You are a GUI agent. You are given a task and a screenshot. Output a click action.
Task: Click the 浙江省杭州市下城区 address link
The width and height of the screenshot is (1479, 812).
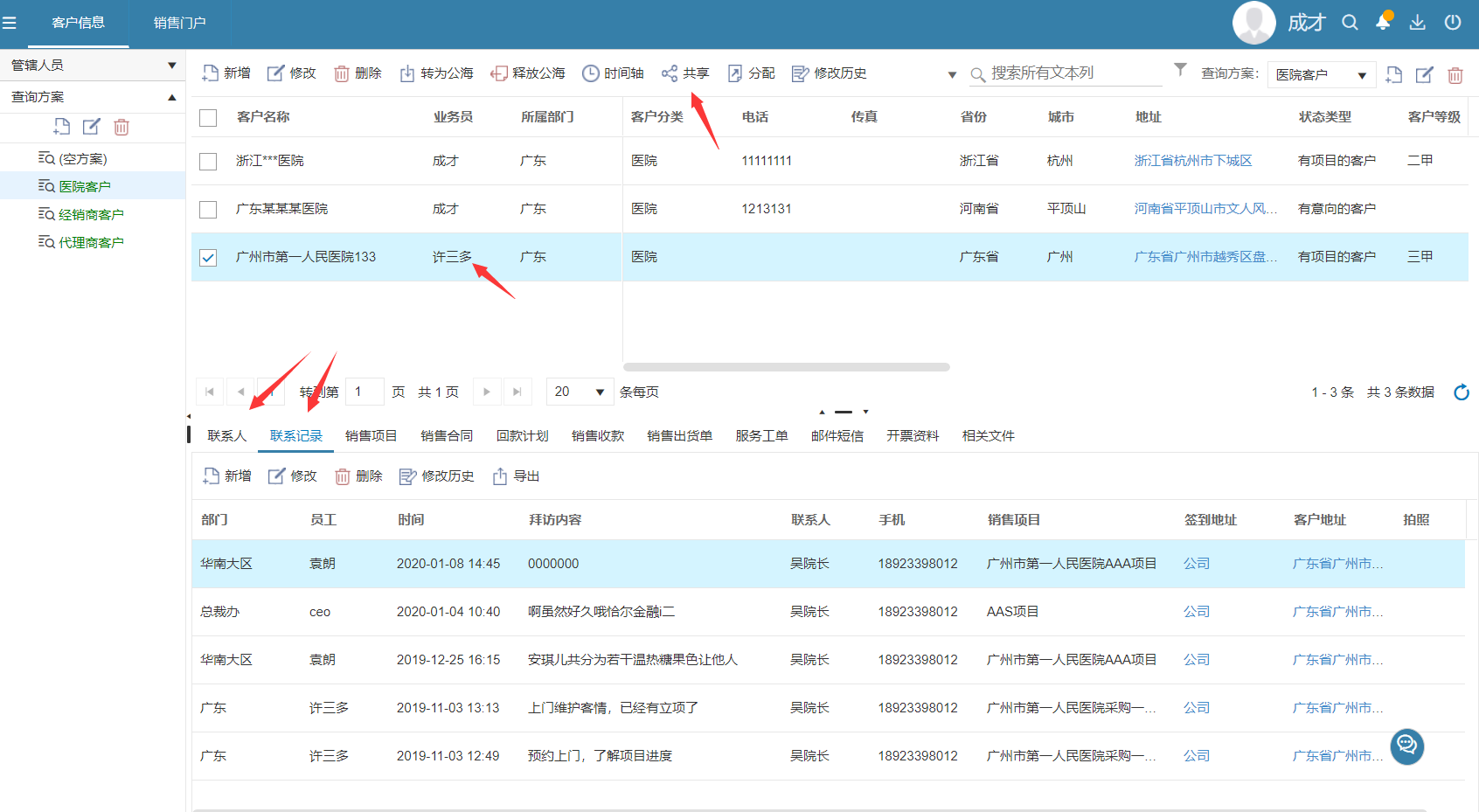pos(1192,161)
